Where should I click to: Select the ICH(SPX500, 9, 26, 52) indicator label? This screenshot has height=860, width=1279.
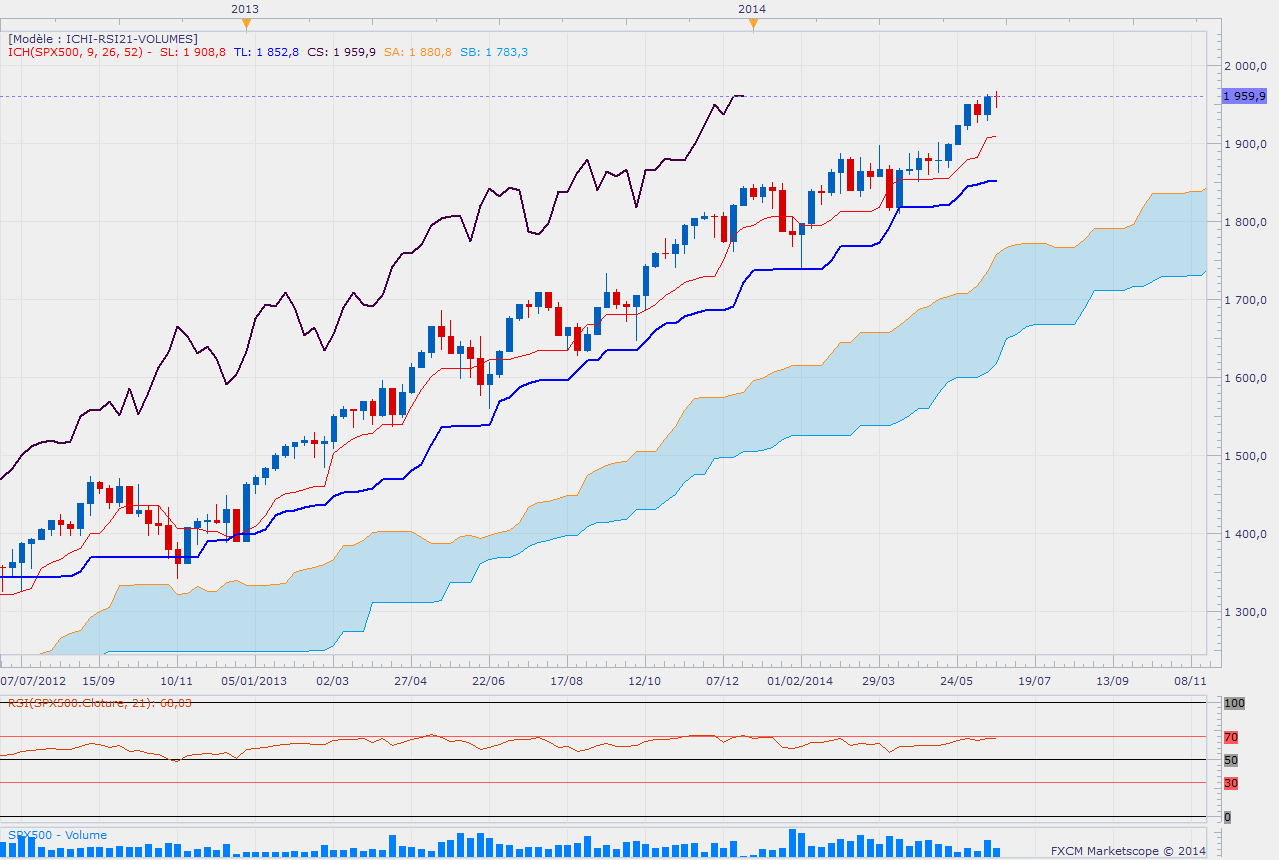point(75,52)
